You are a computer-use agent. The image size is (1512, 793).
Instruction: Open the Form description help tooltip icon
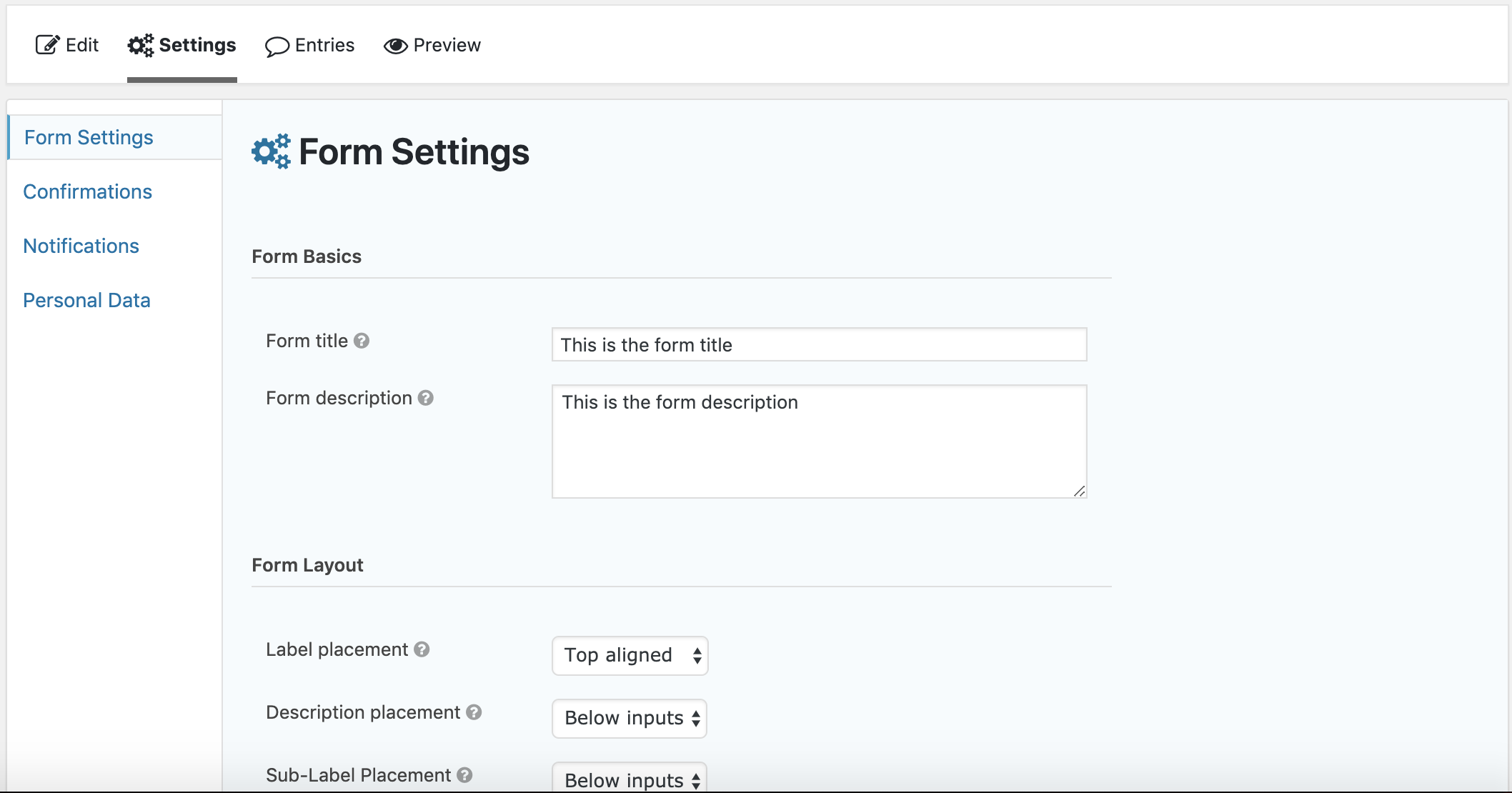(x=426, y=399)
